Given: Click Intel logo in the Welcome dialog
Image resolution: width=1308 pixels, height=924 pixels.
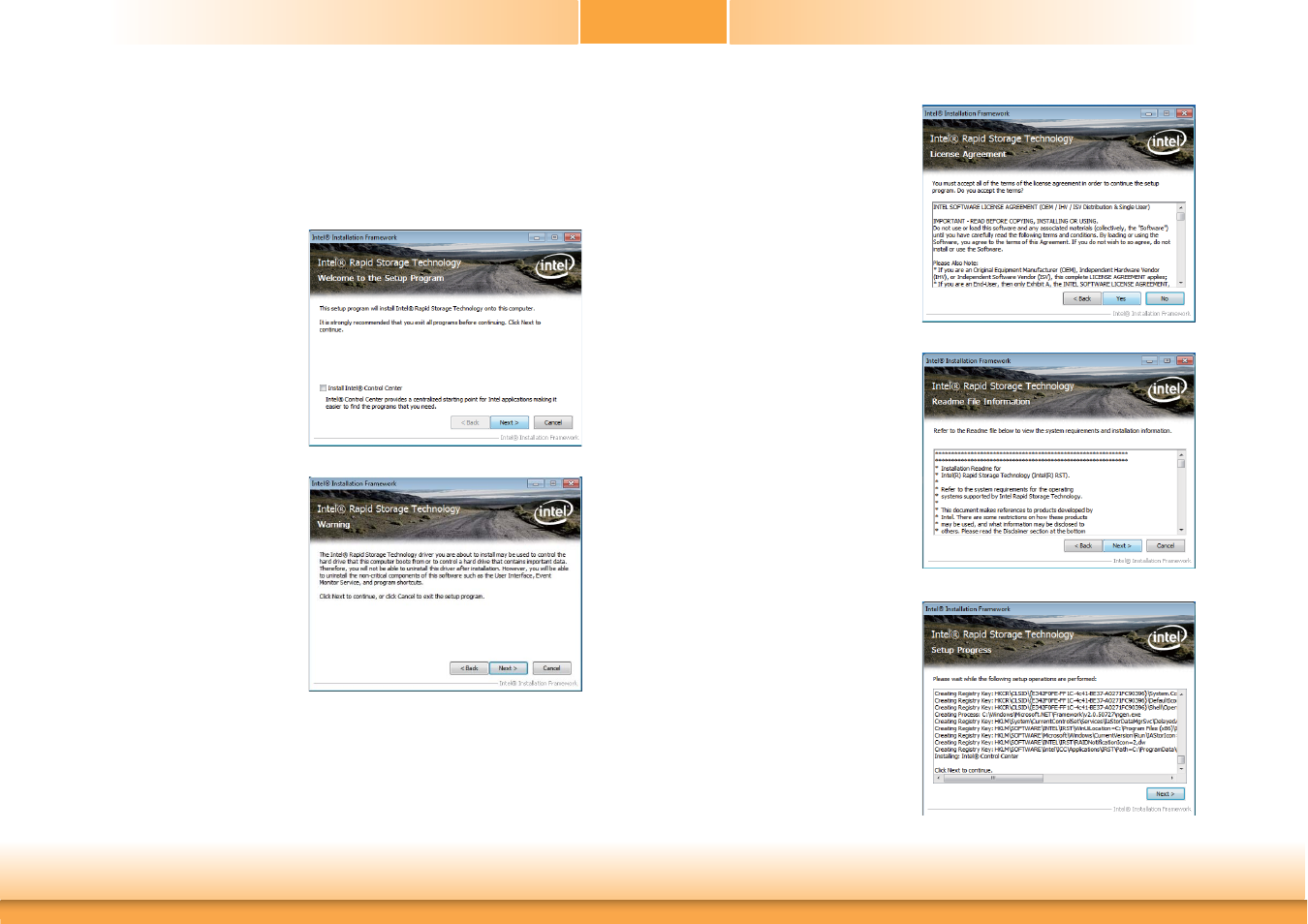Looking at the screenshot, I should (x=554, y=265).
